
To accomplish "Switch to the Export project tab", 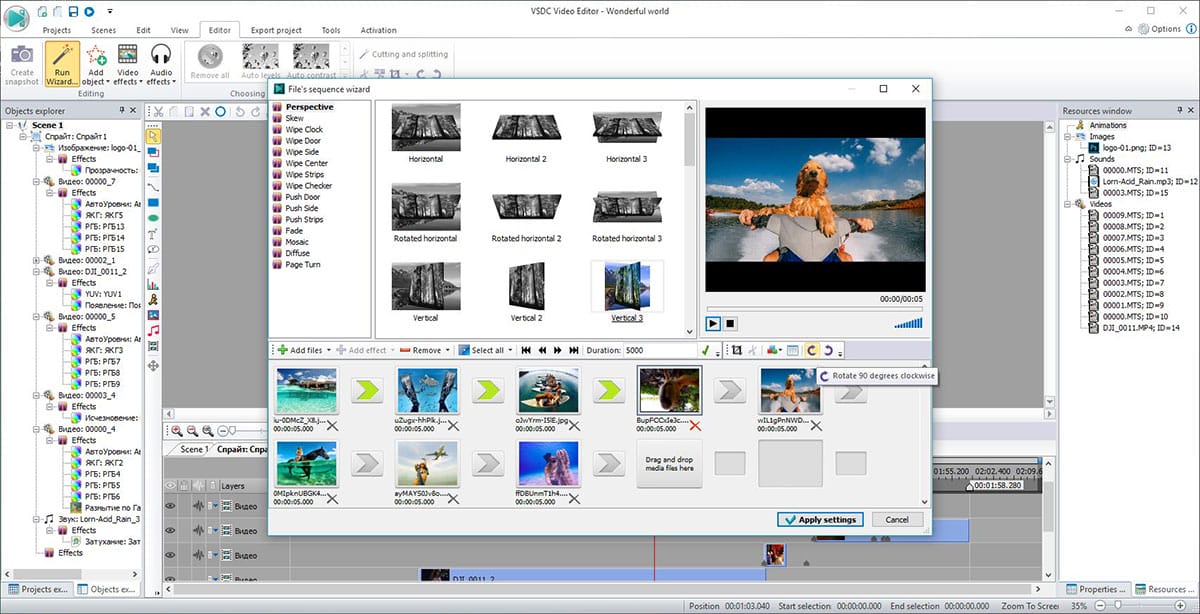I will click(x=274, y=30).
